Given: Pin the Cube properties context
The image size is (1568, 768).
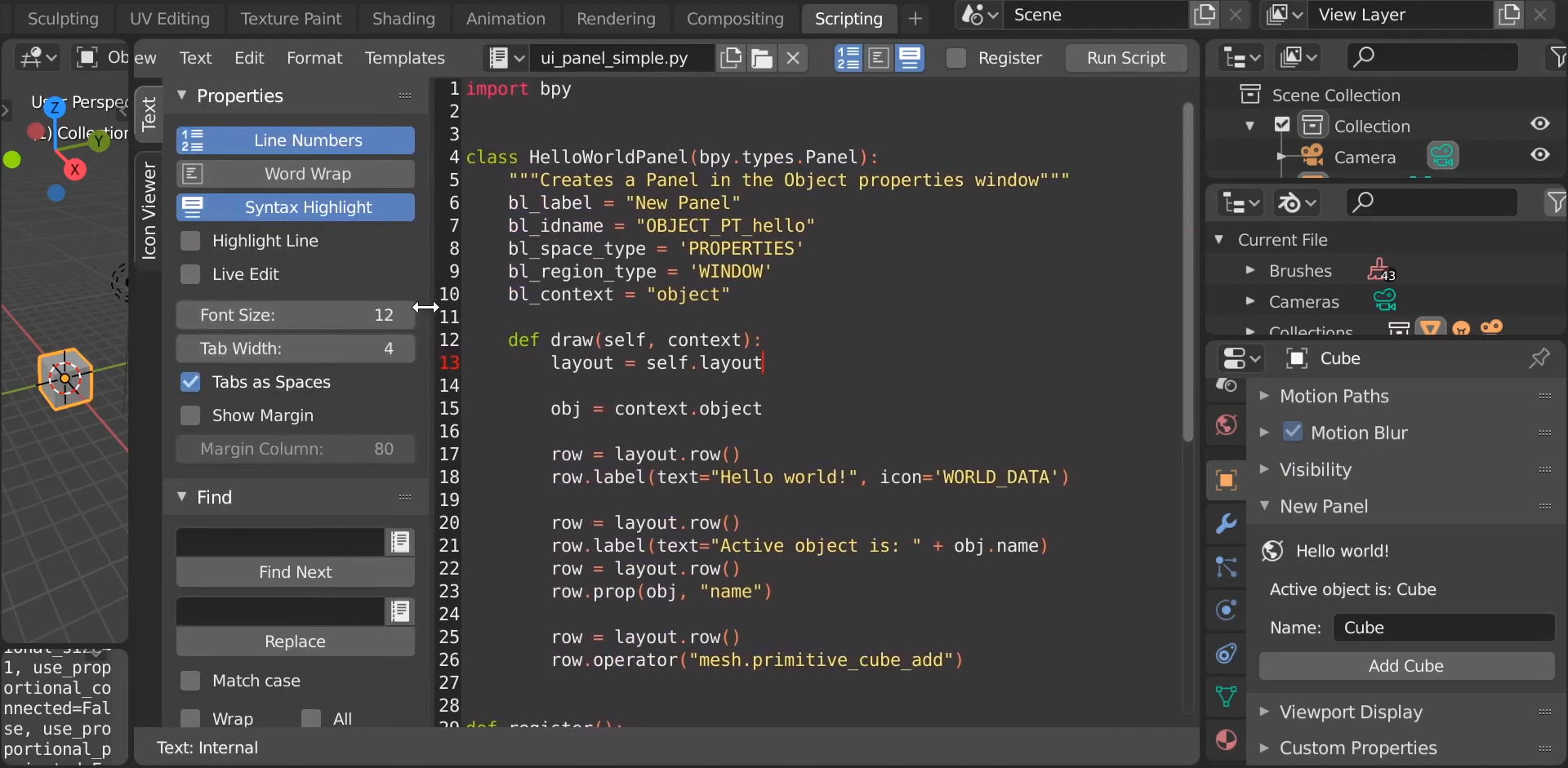Looking at the screenshot, I should 1539,358.
